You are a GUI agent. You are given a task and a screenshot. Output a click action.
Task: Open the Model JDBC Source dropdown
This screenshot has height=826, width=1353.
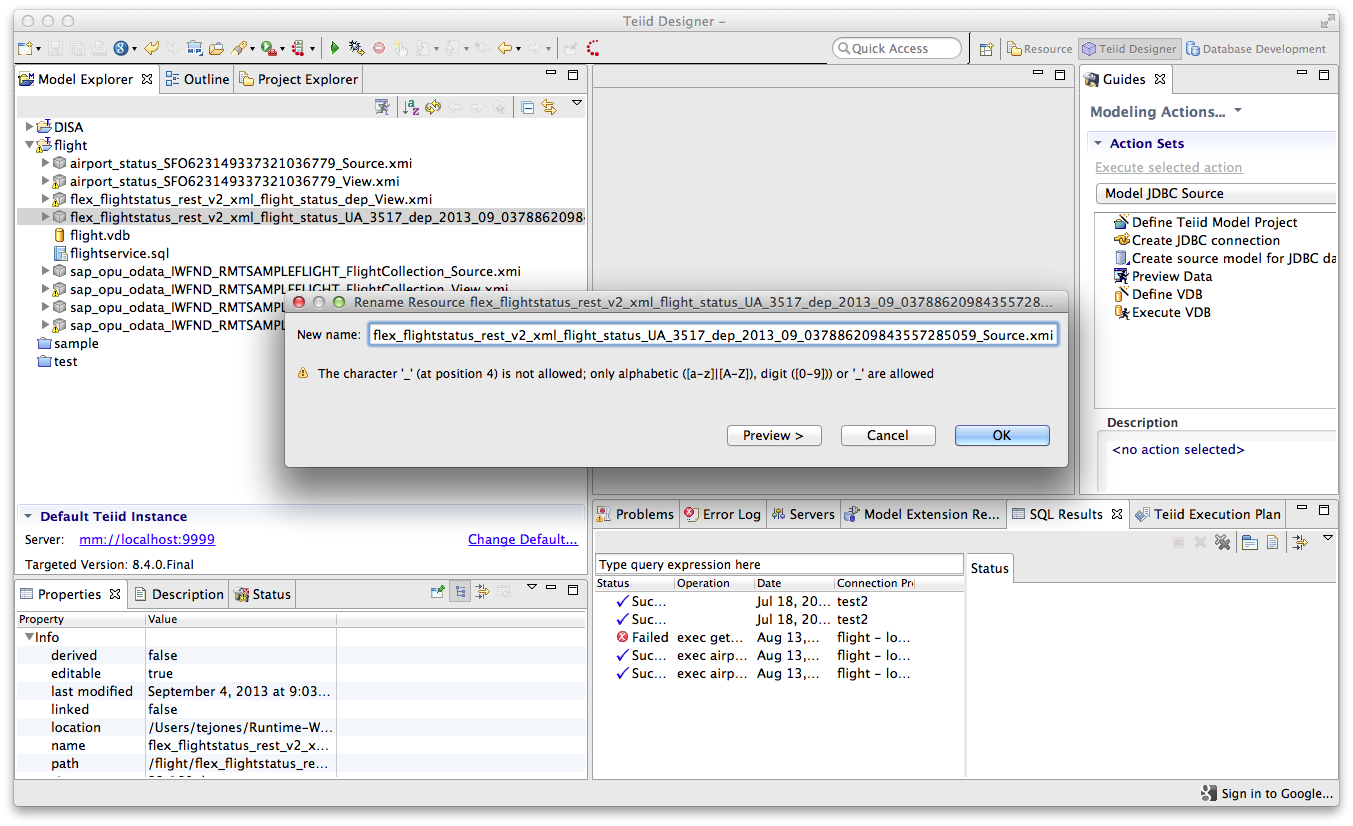(x=1216, y=193)
